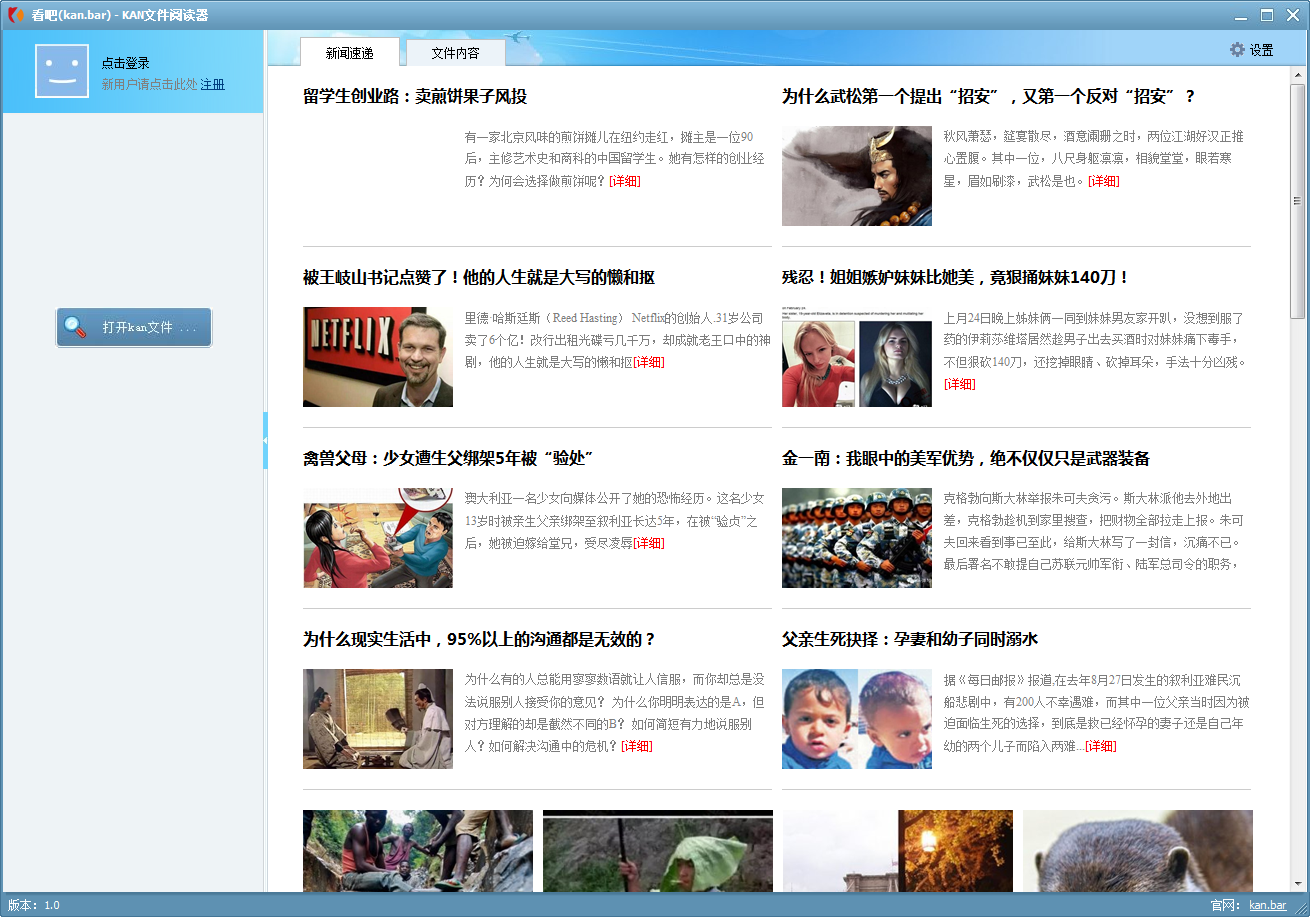Click 详细 link in the 沟通 article

point(636,746)
